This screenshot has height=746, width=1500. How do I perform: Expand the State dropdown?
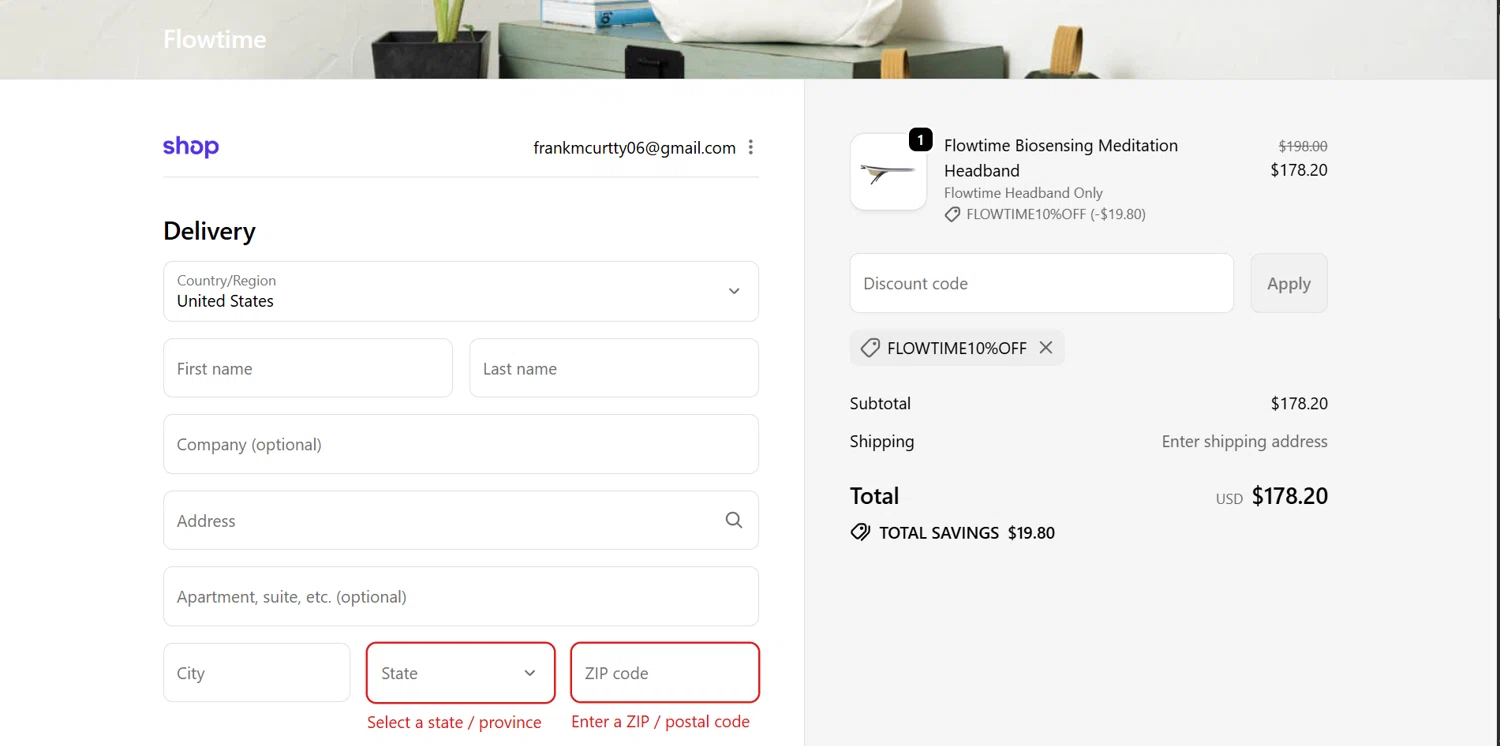pyautogui.click(x=461, y=673)
